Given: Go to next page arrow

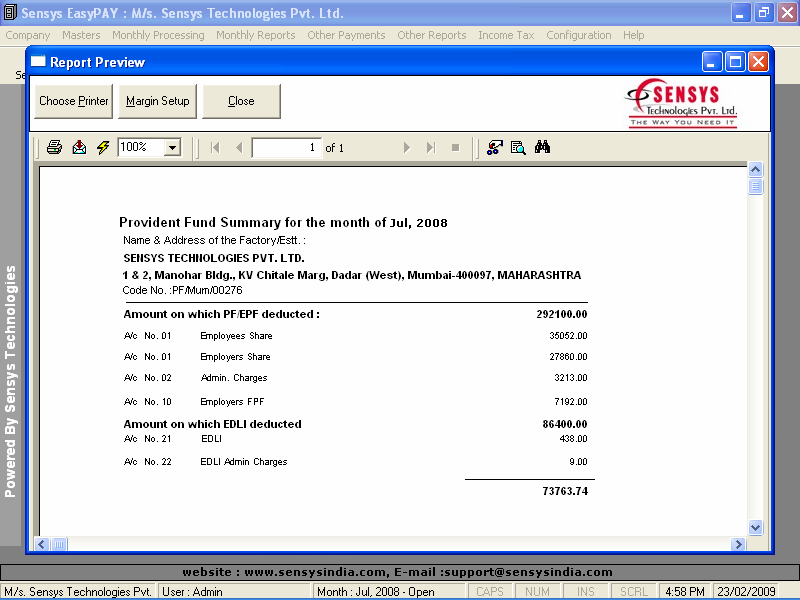Looking at the screenshot, I should pyautogui.click(x=407, y=147).
